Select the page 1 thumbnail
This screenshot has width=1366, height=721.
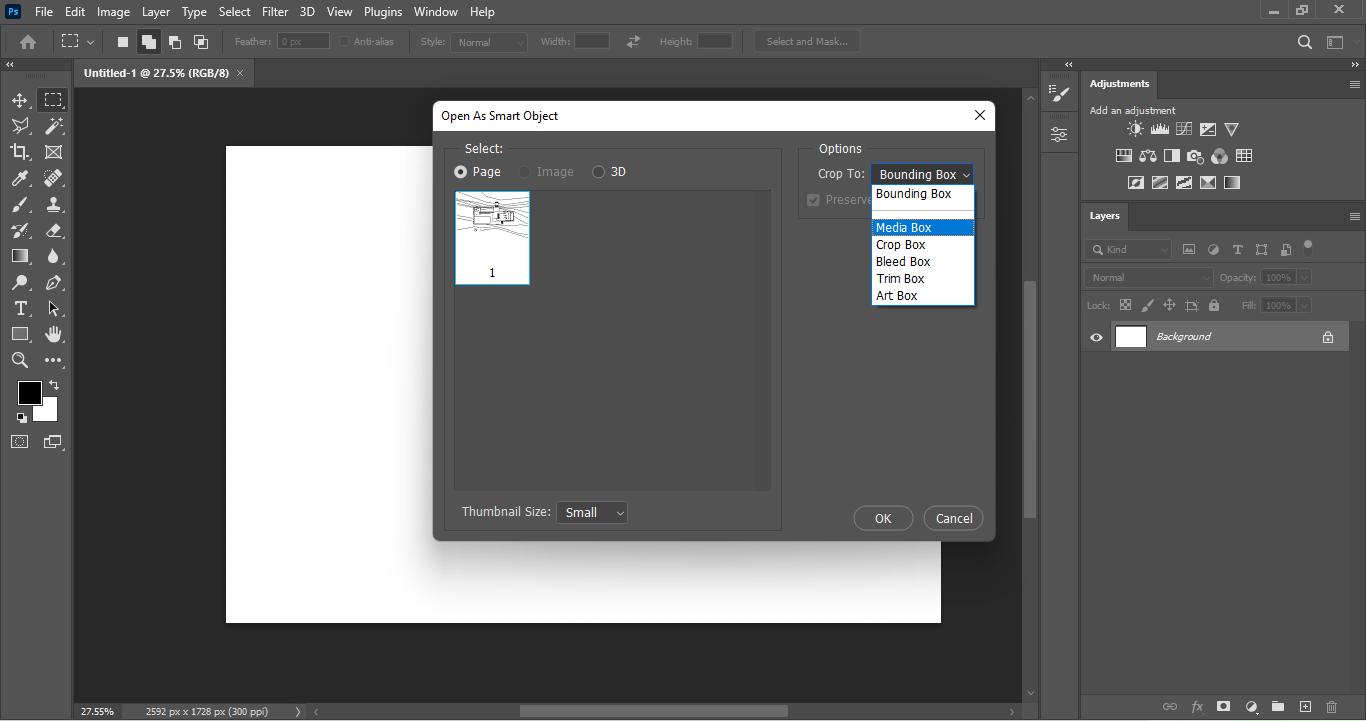(x=492, y=238)
